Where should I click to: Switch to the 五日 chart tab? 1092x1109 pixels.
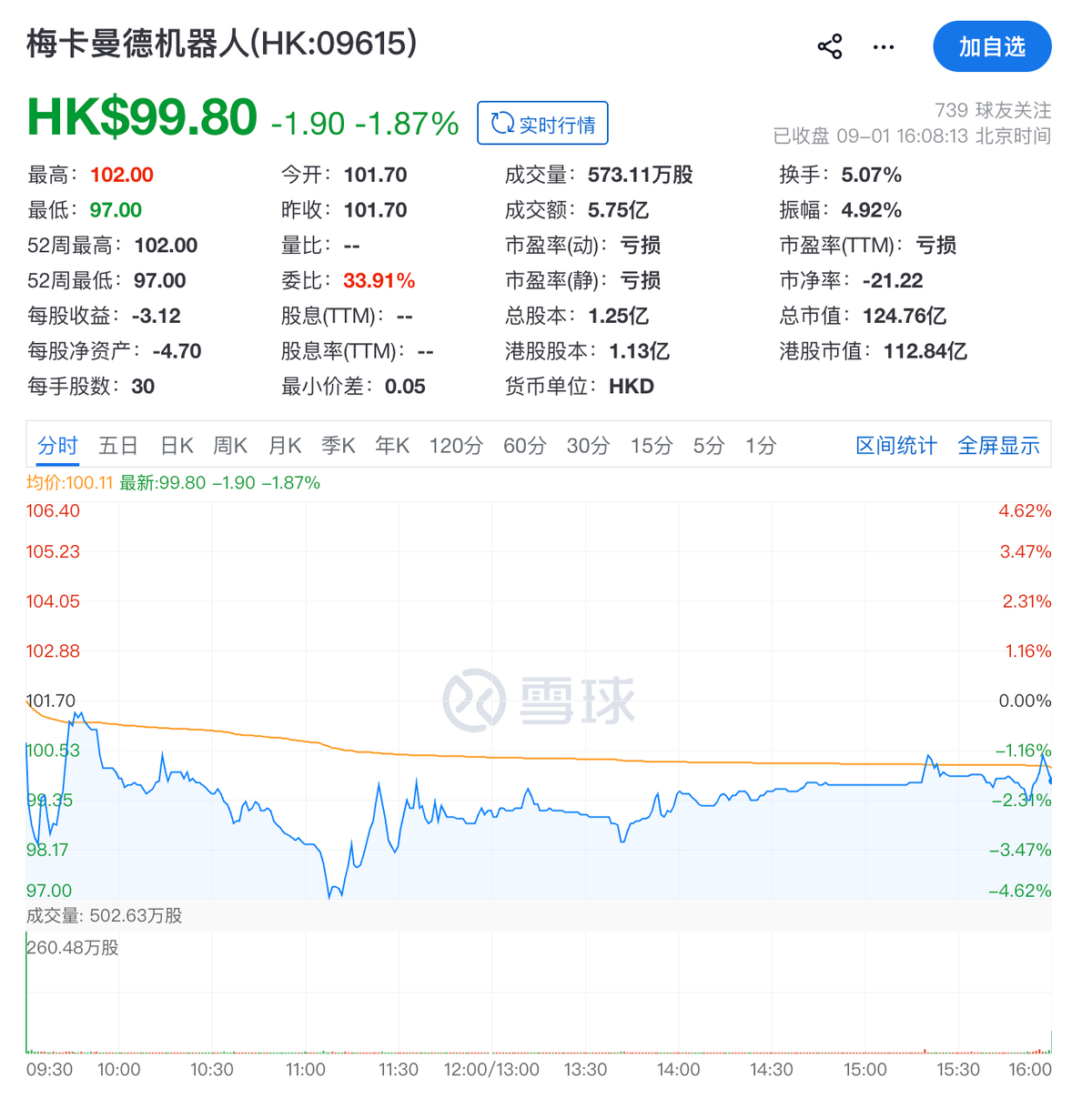pos(118,446)
